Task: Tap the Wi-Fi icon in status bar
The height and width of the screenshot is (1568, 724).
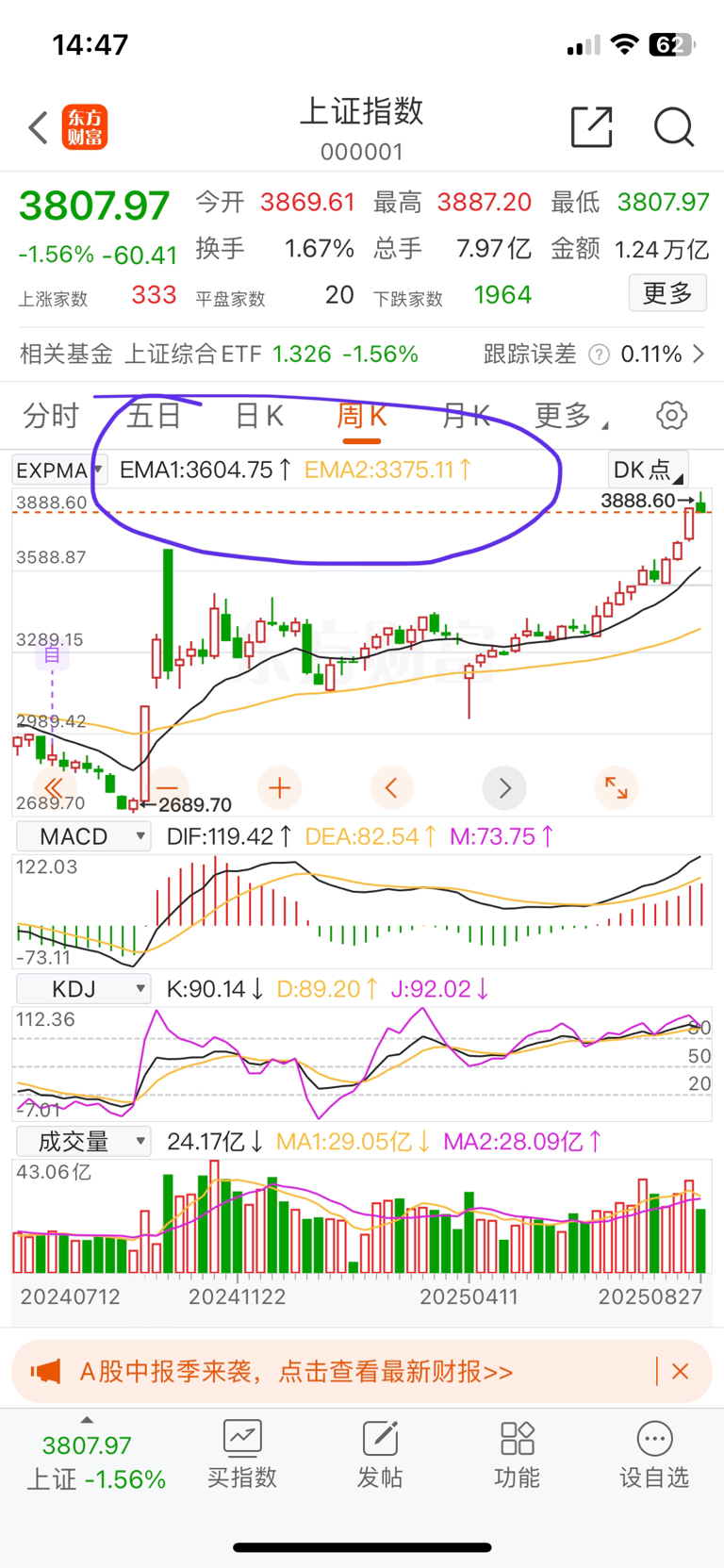Action: (x=624, y=44)
